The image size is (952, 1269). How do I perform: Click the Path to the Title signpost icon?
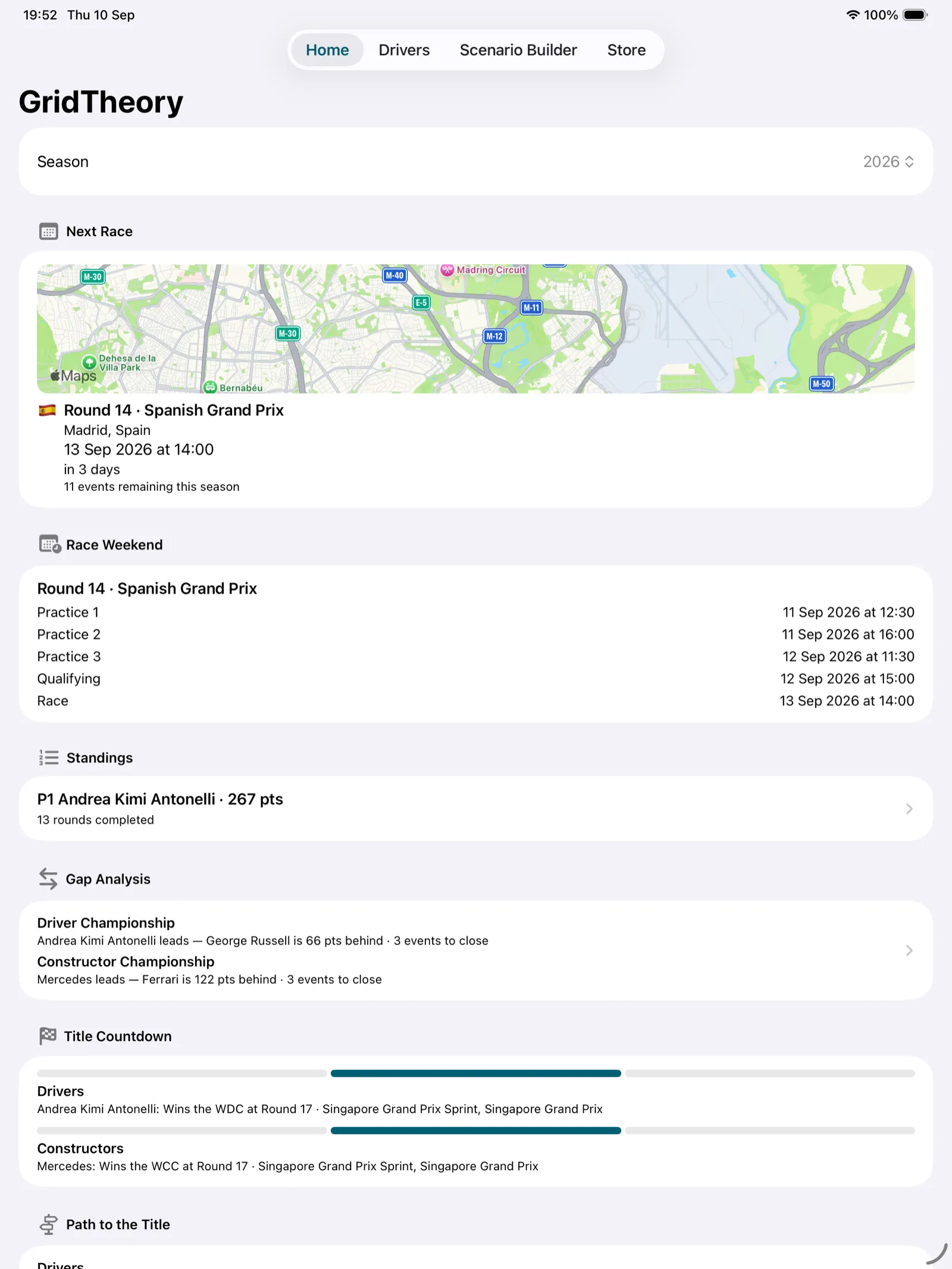[x=48, y=1224]
